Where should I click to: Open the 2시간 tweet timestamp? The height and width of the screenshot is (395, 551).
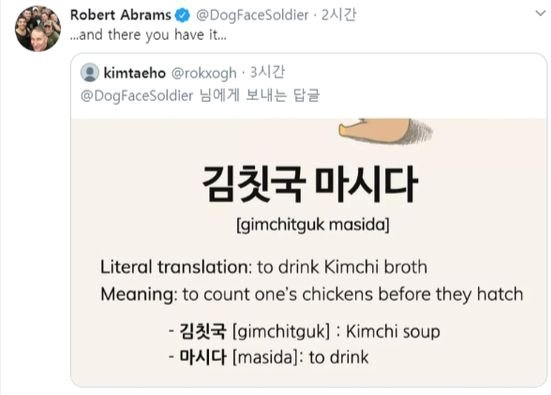[x=339, y=15]
